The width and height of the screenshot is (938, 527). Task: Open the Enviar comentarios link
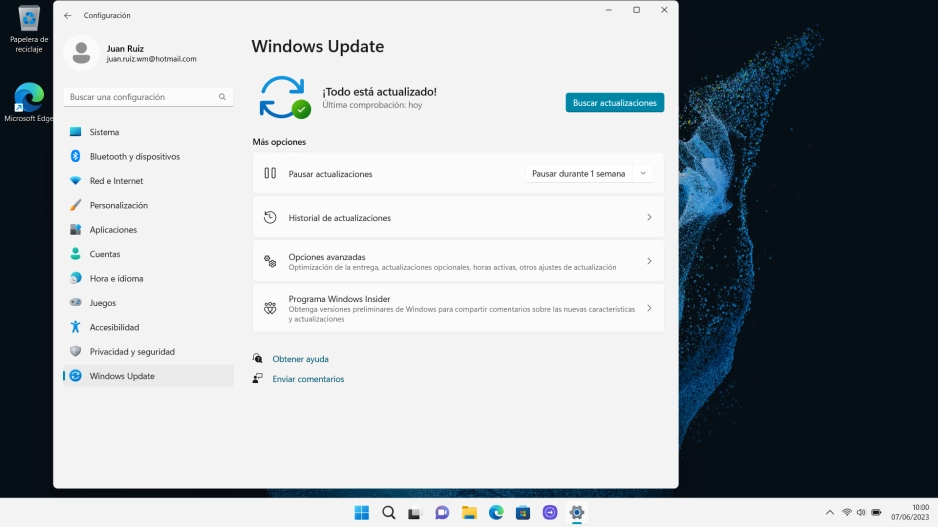(x=308, y=379)
